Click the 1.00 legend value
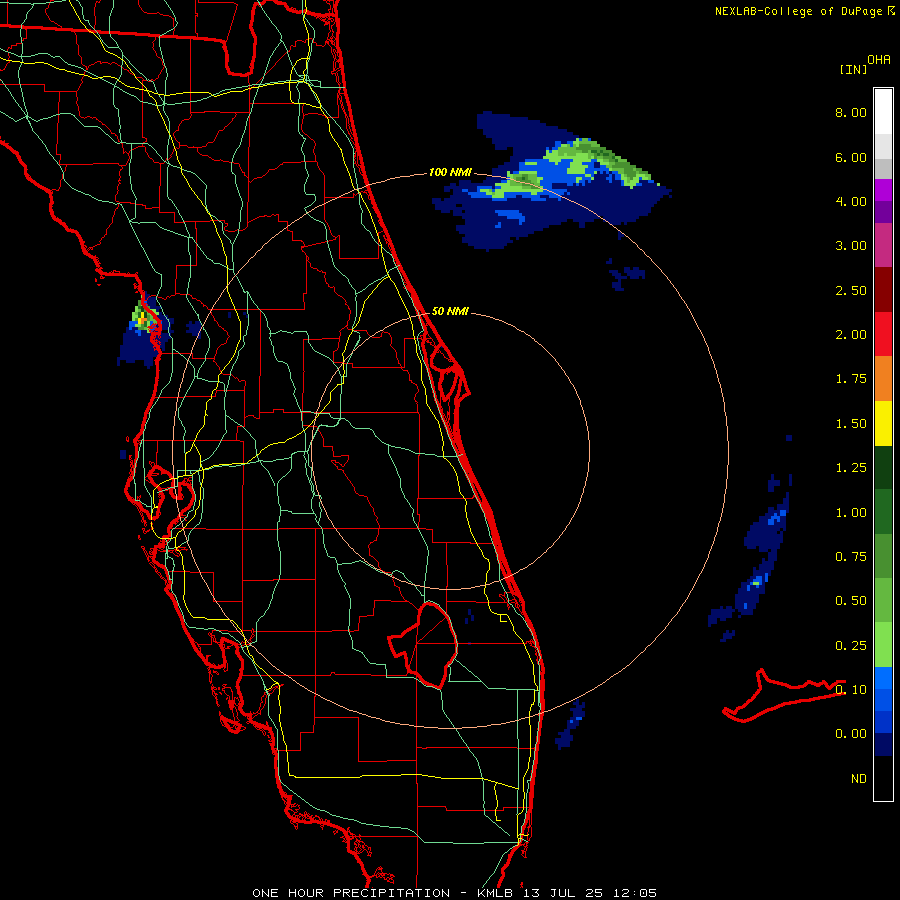This screenshot has width=900, height=900. 851,513
